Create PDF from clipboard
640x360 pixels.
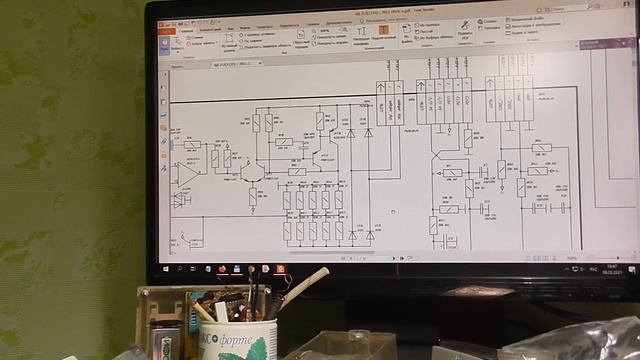[x=434, y=37]
